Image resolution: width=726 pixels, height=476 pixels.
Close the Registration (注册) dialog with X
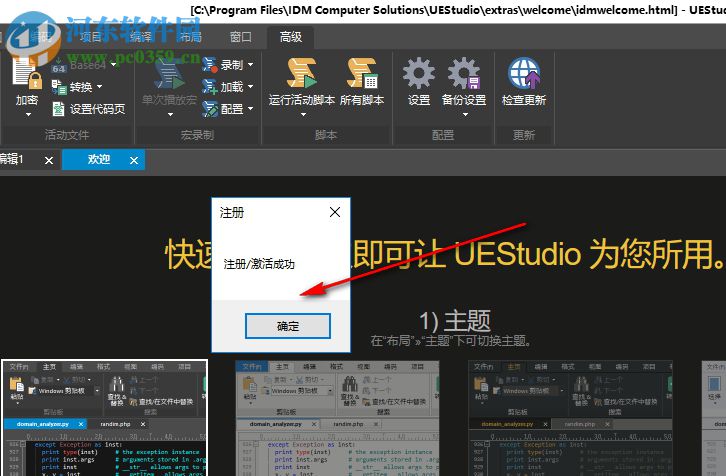[x=335, y=212]
